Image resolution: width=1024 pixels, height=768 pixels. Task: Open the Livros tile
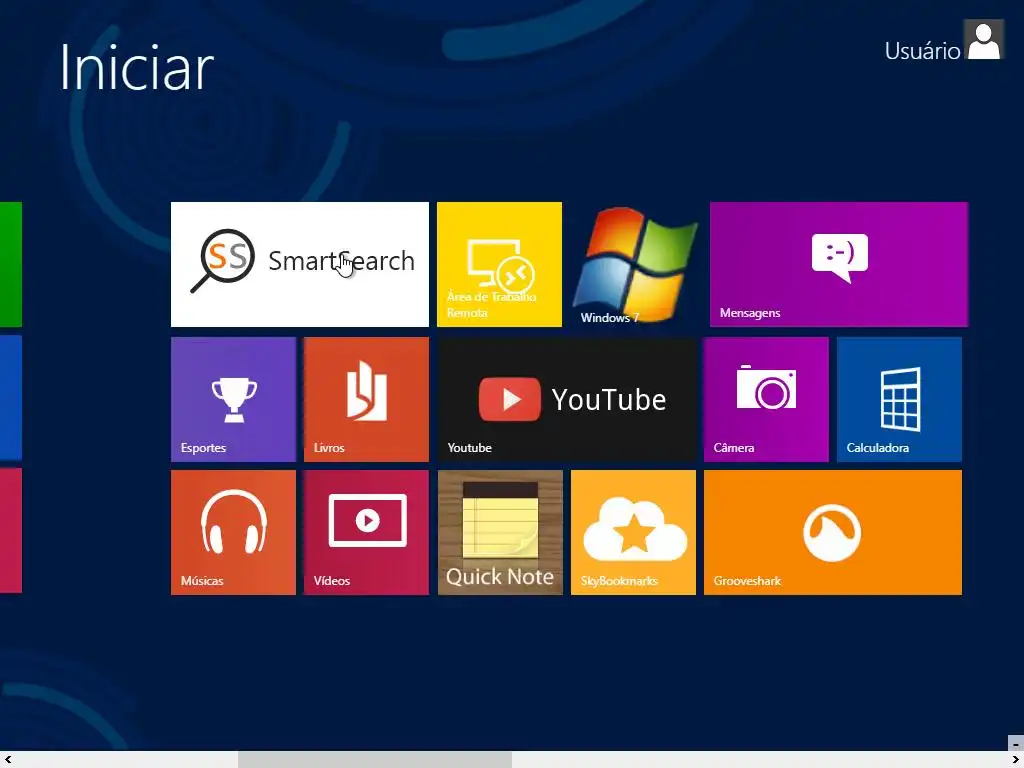pyautogui.click(x=366, y=399)
